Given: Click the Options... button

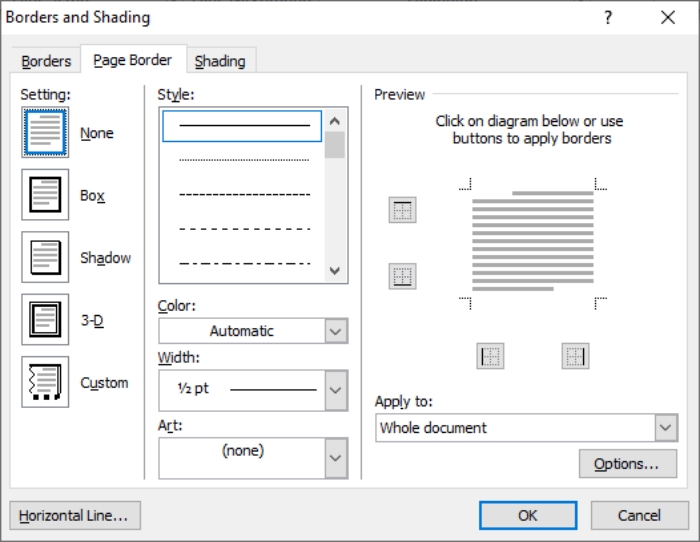Looking at the screenshot, I should tap(626, 464).
